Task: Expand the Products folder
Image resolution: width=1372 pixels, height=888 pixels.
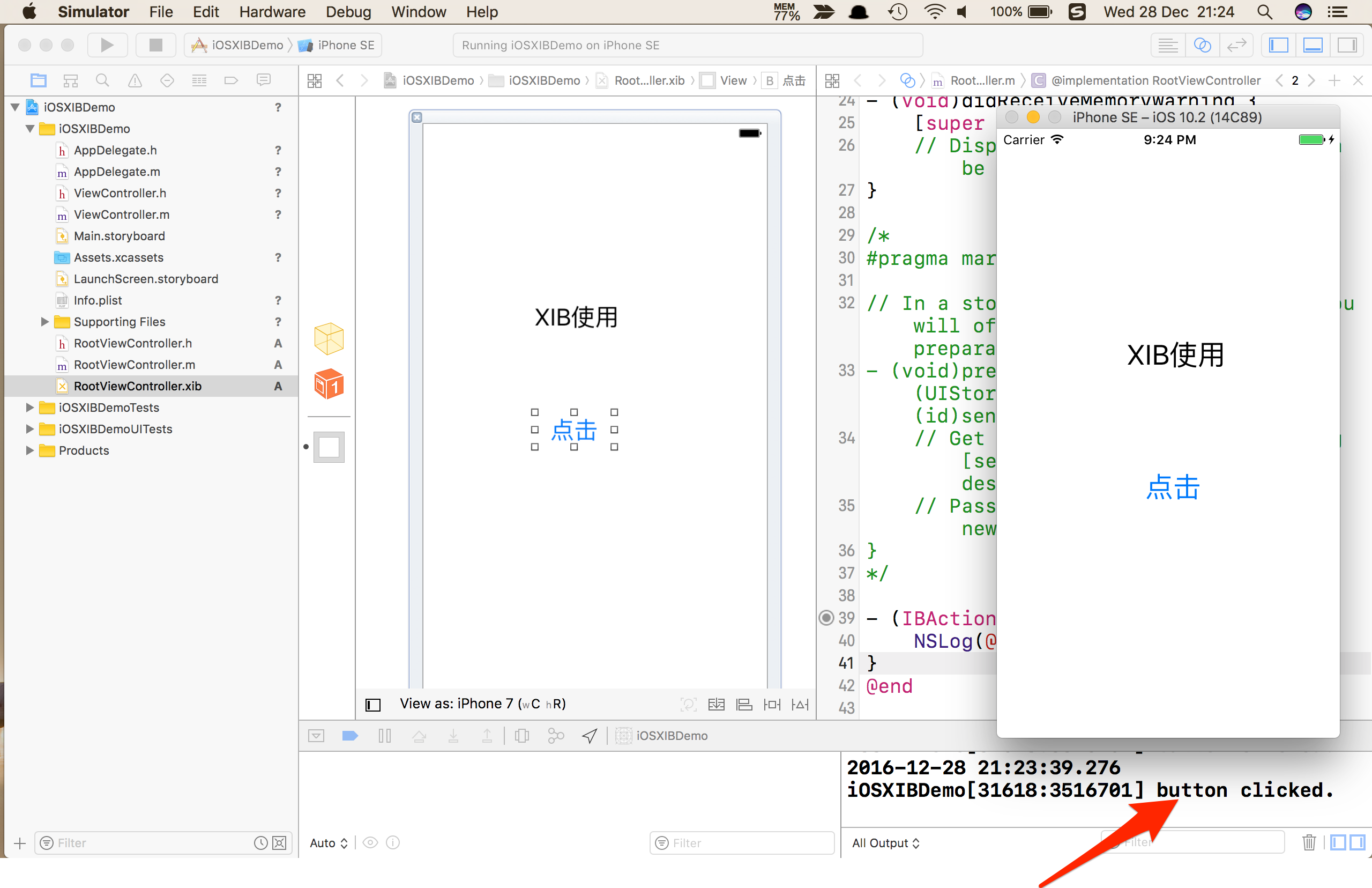Action: [x=29, y=450]
